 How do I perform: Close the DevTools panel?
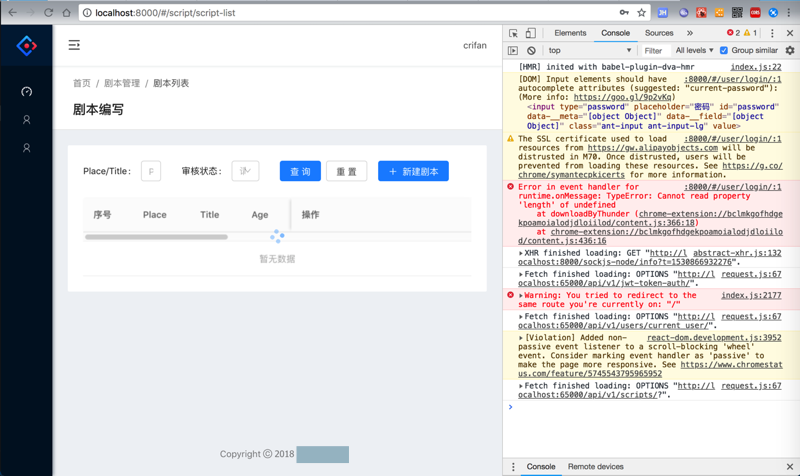coord(790,33)
